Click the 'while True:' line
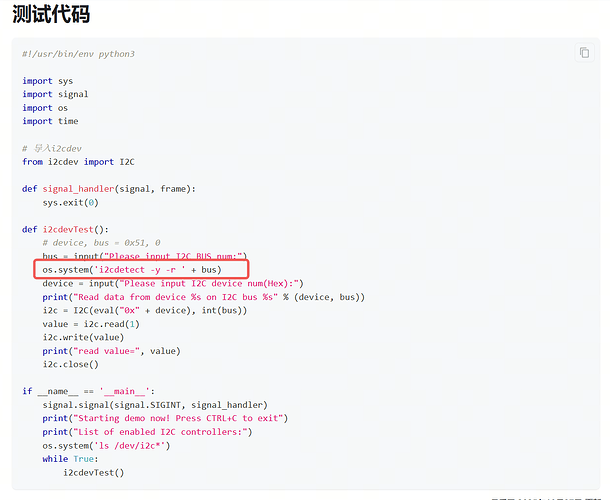This screenshot has height=500, width=610. coord(69,459)
